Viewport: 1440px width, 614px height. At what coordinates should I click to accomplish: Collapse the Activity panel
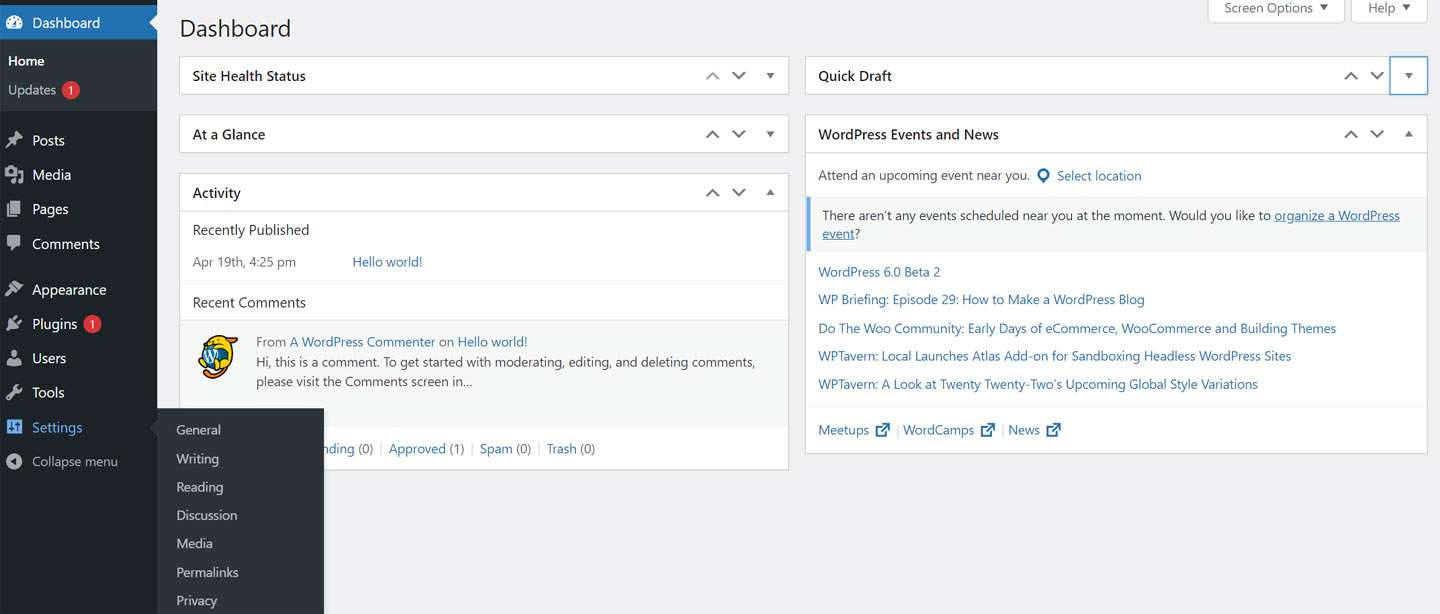[770, 193]
